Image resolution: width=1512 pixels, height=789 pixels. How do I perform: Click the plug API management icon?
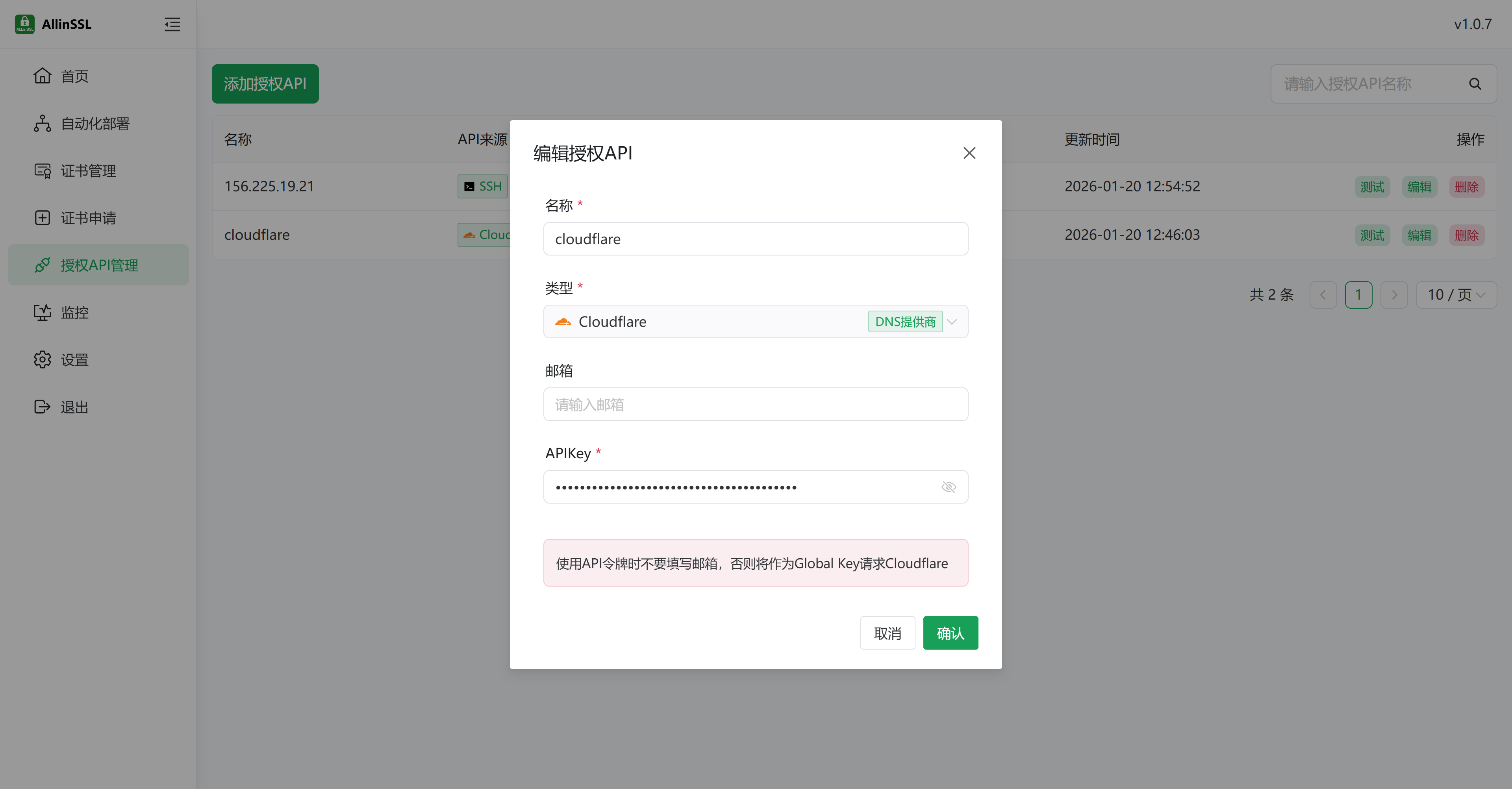(x=42, y=265)
